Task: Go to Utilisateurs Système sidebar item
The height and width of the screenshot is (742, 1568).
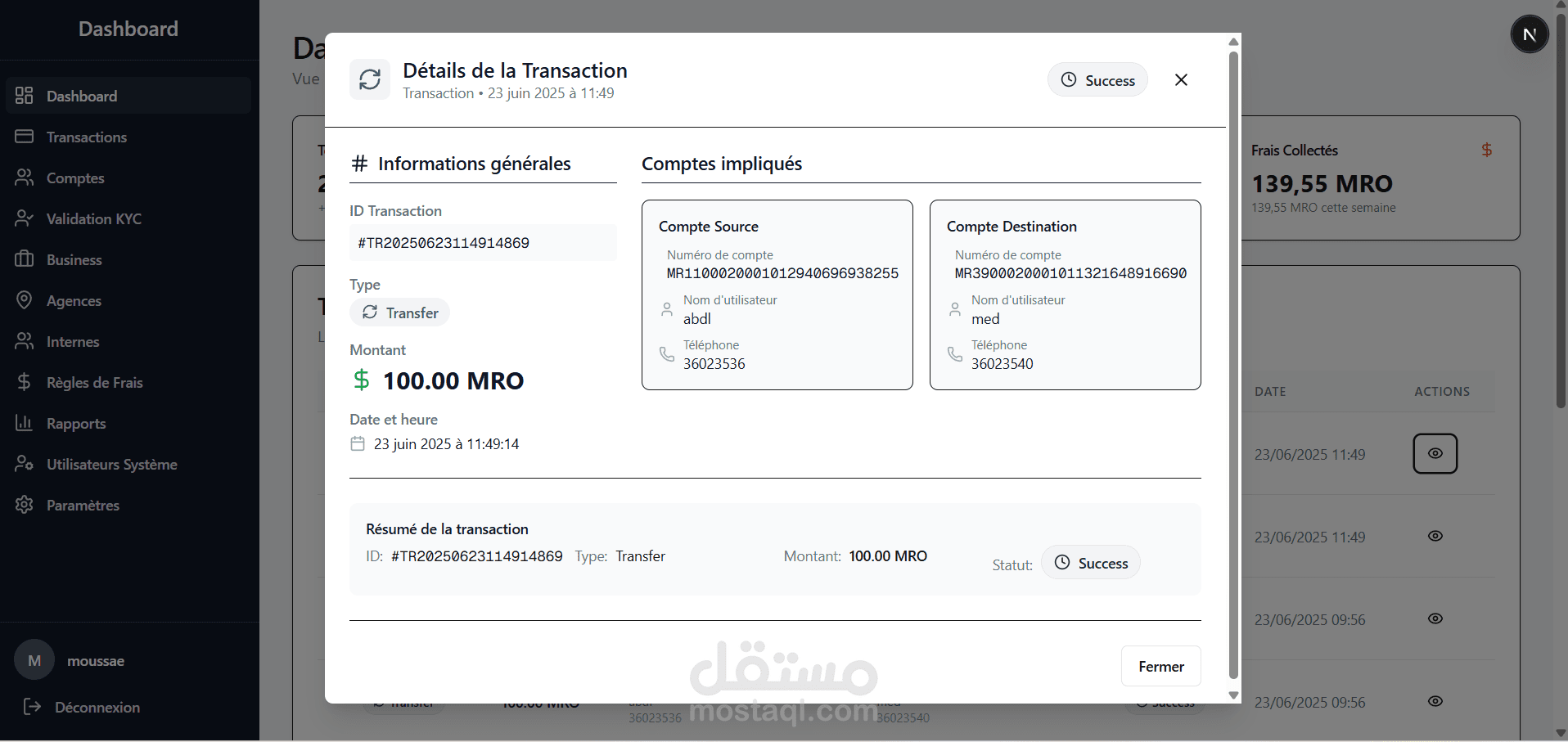Action: [x=128, y=464]
